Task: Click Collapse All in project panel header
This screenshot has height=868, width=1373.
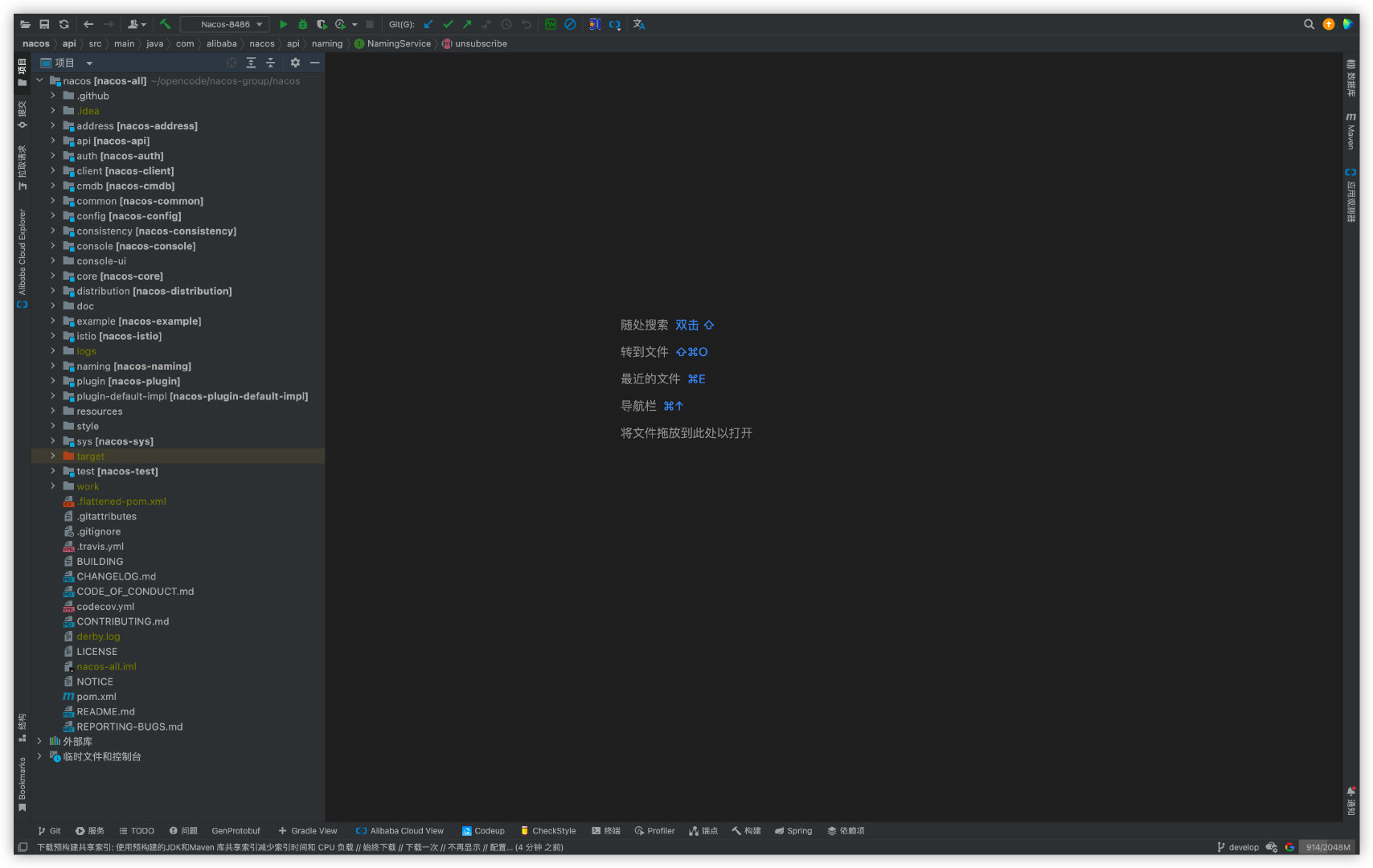Action: pyautogui.click(x=270, y=63)
